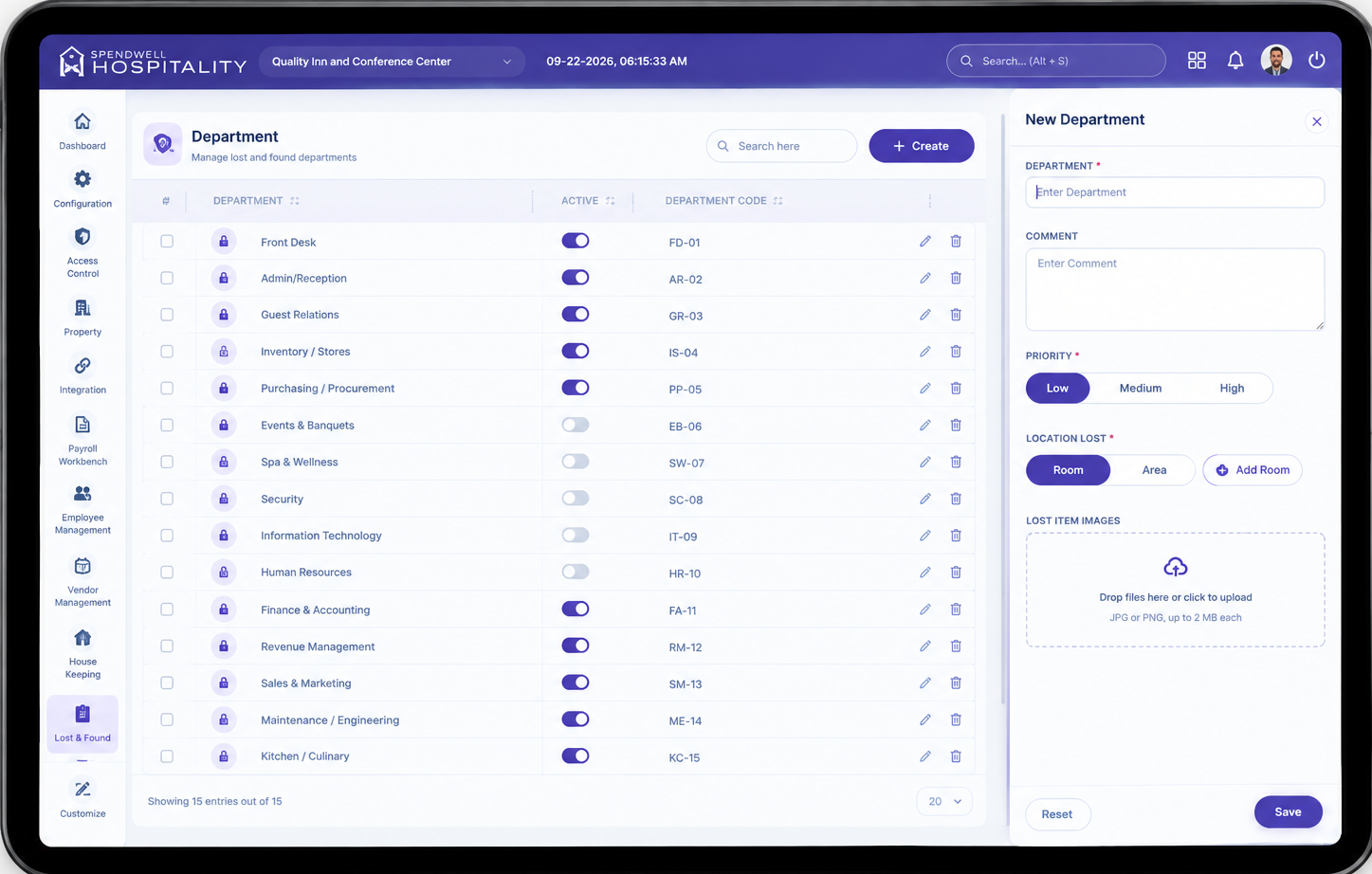Focus the Enter Department input field
The width and height of the screenshot is (1372, 874).
(x=1175, y=192)
